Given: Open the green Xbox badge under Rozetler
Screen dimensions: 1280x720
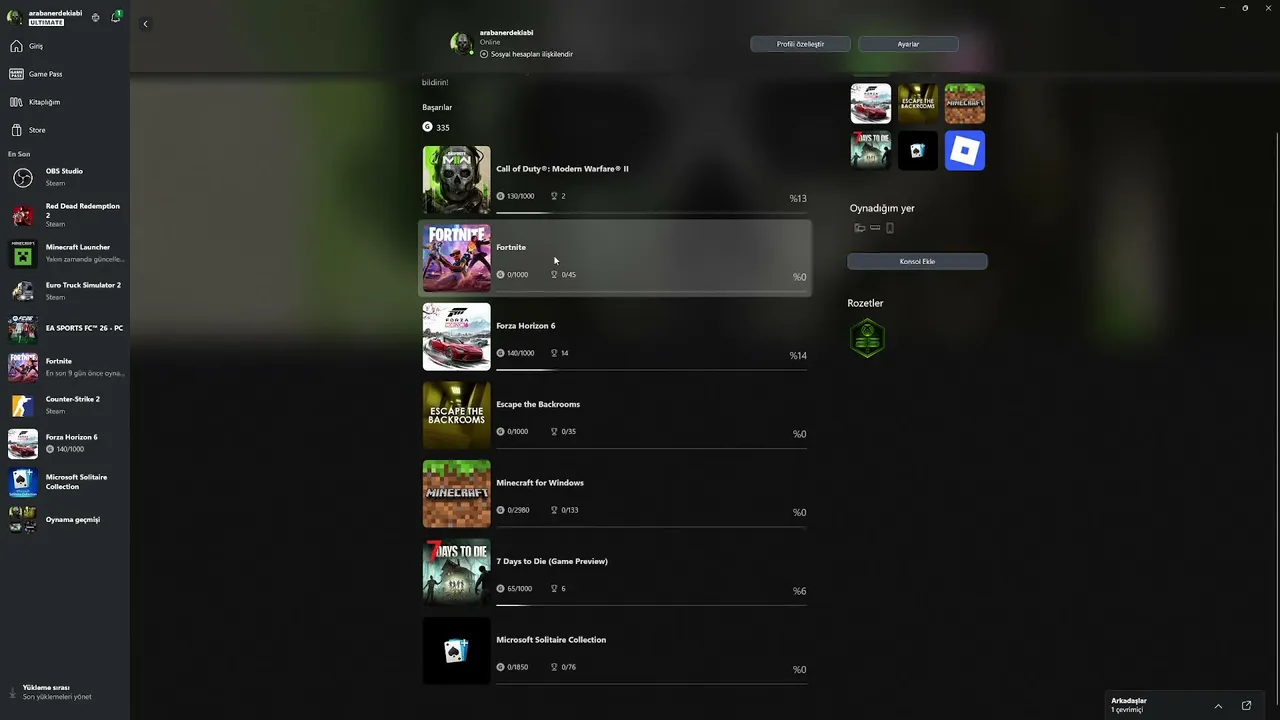Looking at the screenshot, I should click(x=867, y=338).
